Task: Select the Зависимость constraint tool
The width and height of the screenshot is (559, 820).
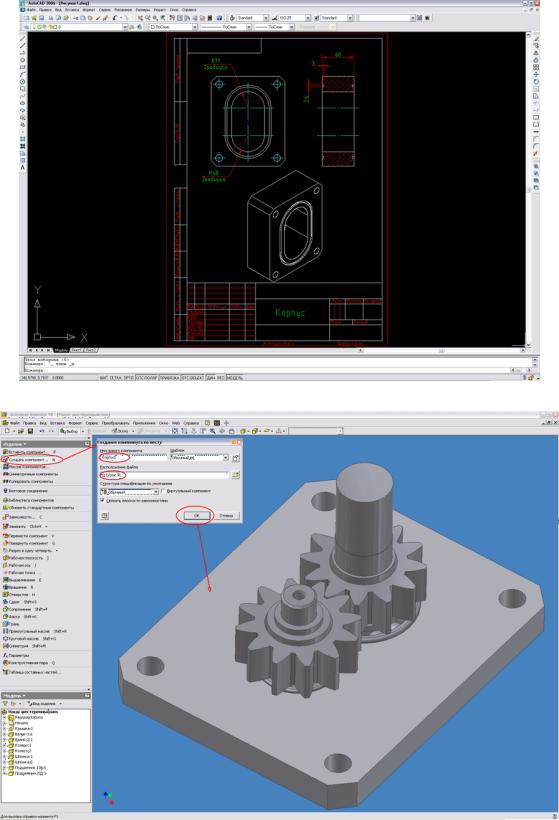Action: coord(22,517)
